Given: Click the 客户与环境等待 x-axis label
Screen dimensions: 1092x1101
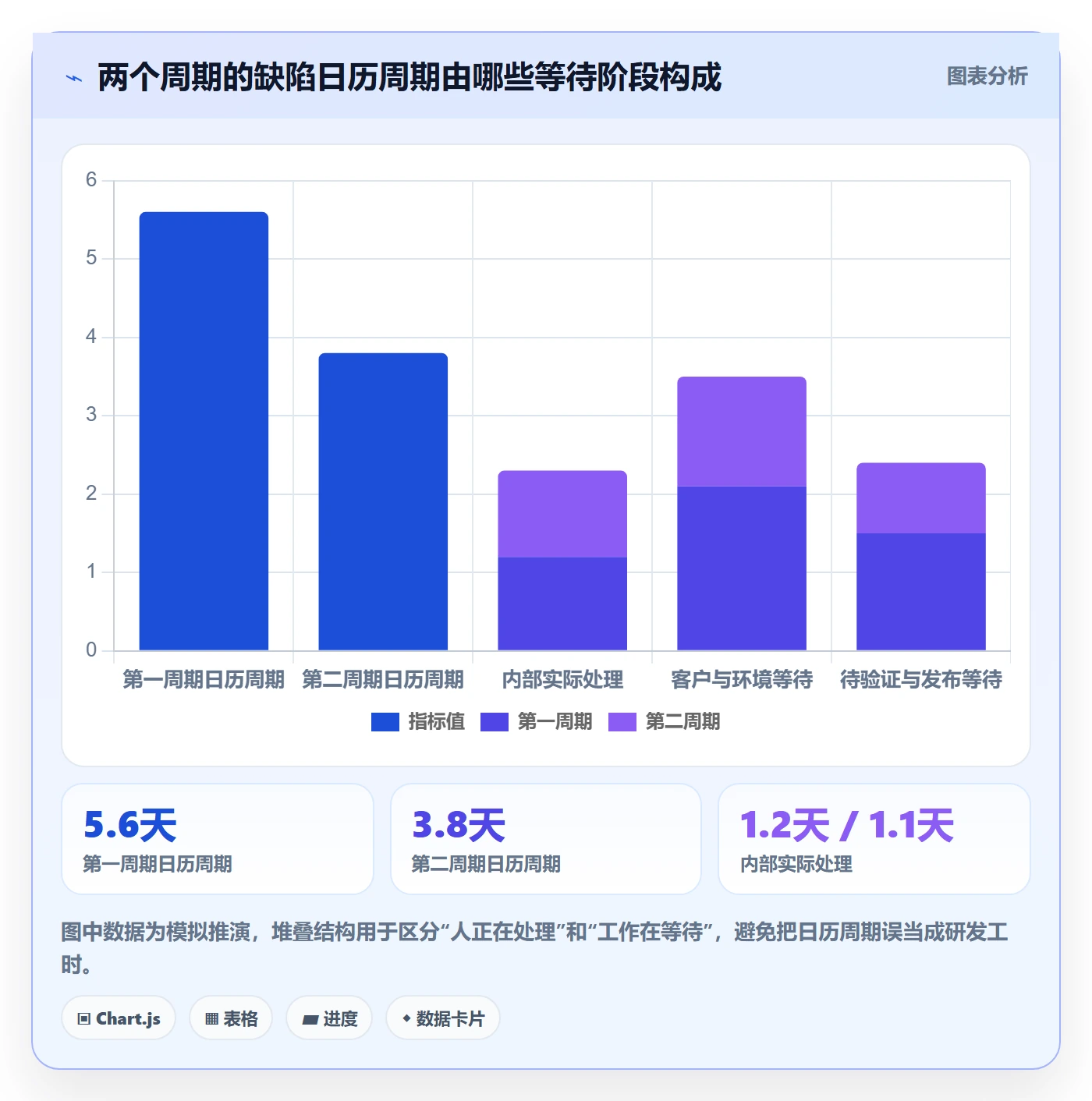Looking at the screenshot, I should (x=742, y=680).
